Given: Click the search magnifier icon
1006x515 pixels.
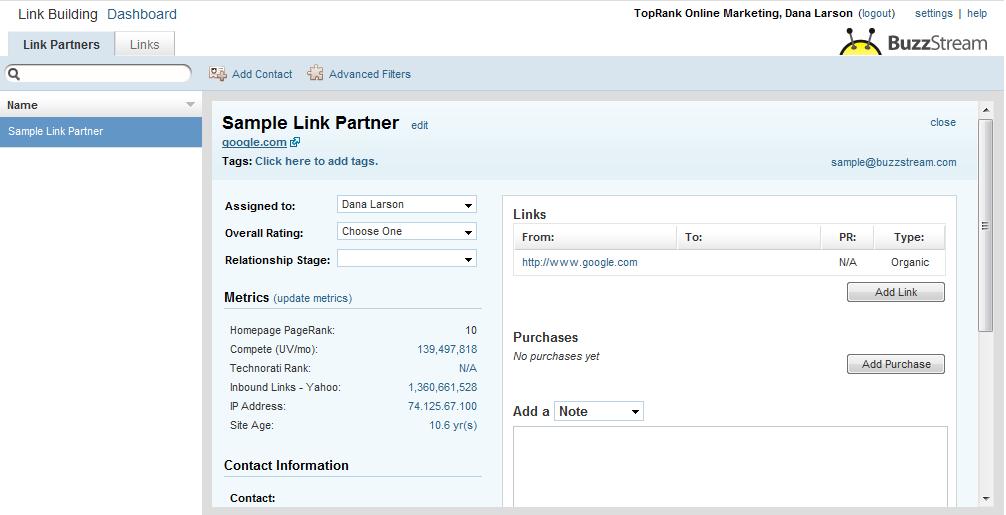Looking at the screenshot, I should (x=14, y=74).
